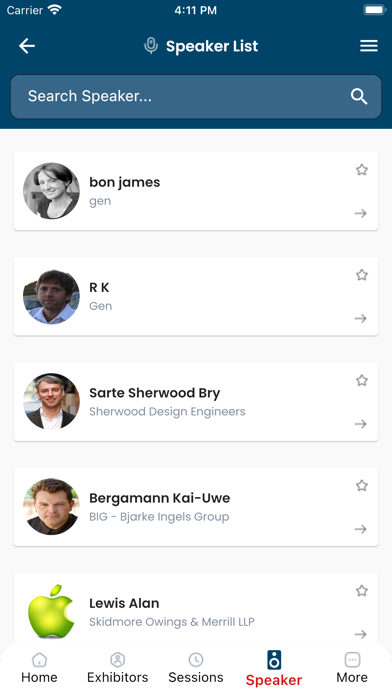
Task: Go to the Sessions tab
Action: coord(196,668)
